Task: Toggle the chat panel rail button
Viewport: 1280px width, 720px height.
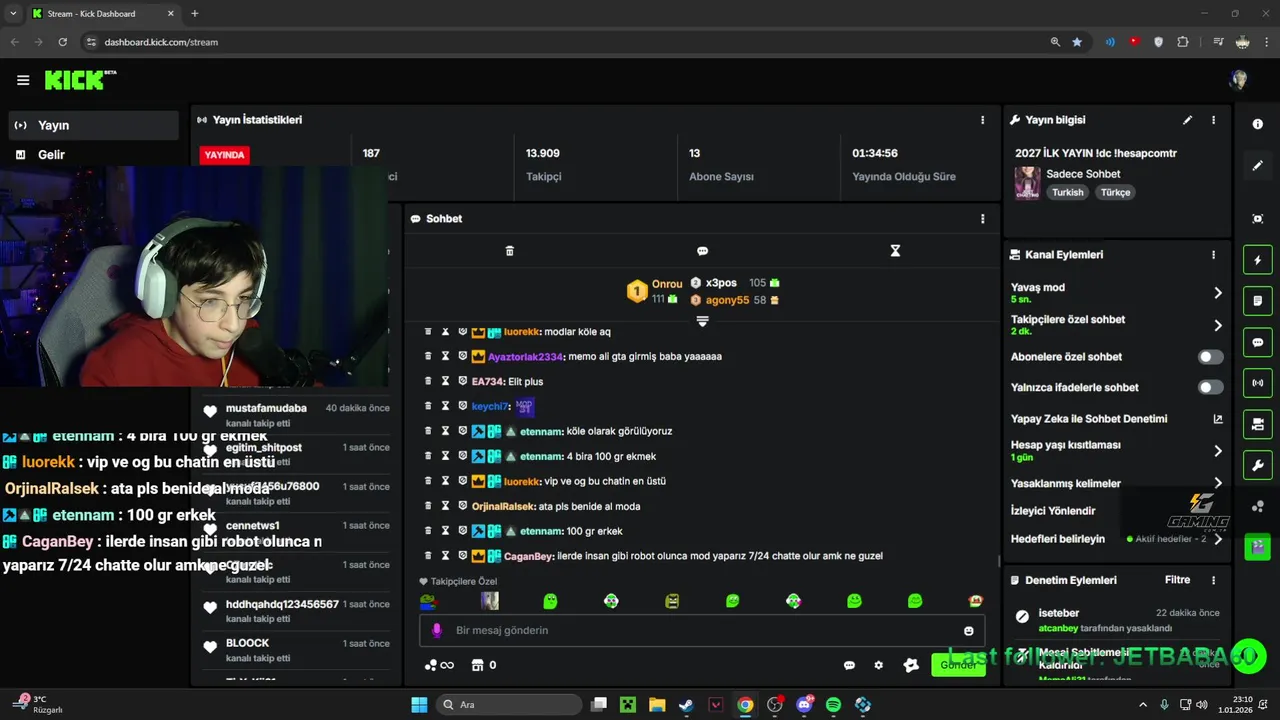Action: tap(1258, 342)
